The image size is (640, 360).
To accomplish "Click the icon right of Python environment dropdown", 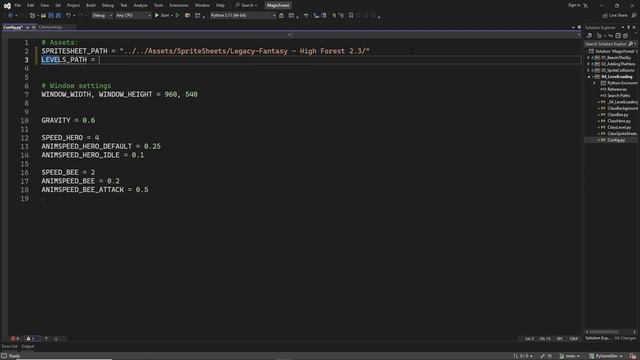I will (281, 16).
